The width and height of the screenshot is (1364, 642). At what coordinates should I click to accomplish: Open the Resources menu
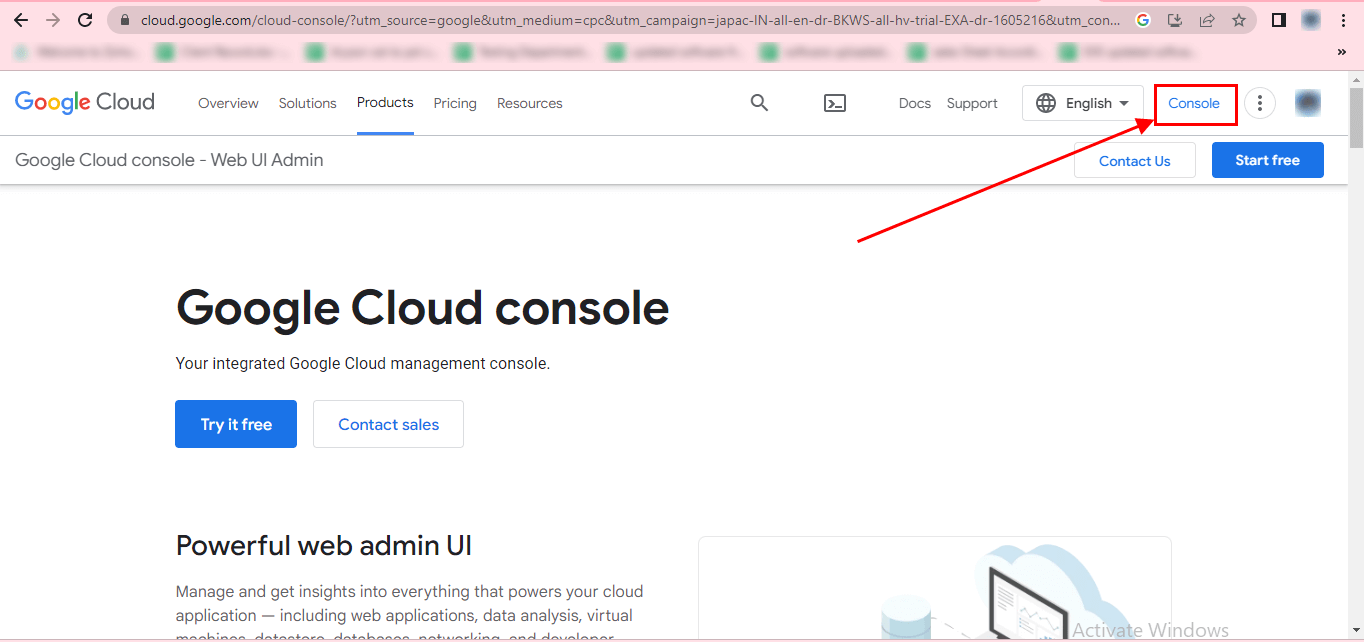click(530, 103)
